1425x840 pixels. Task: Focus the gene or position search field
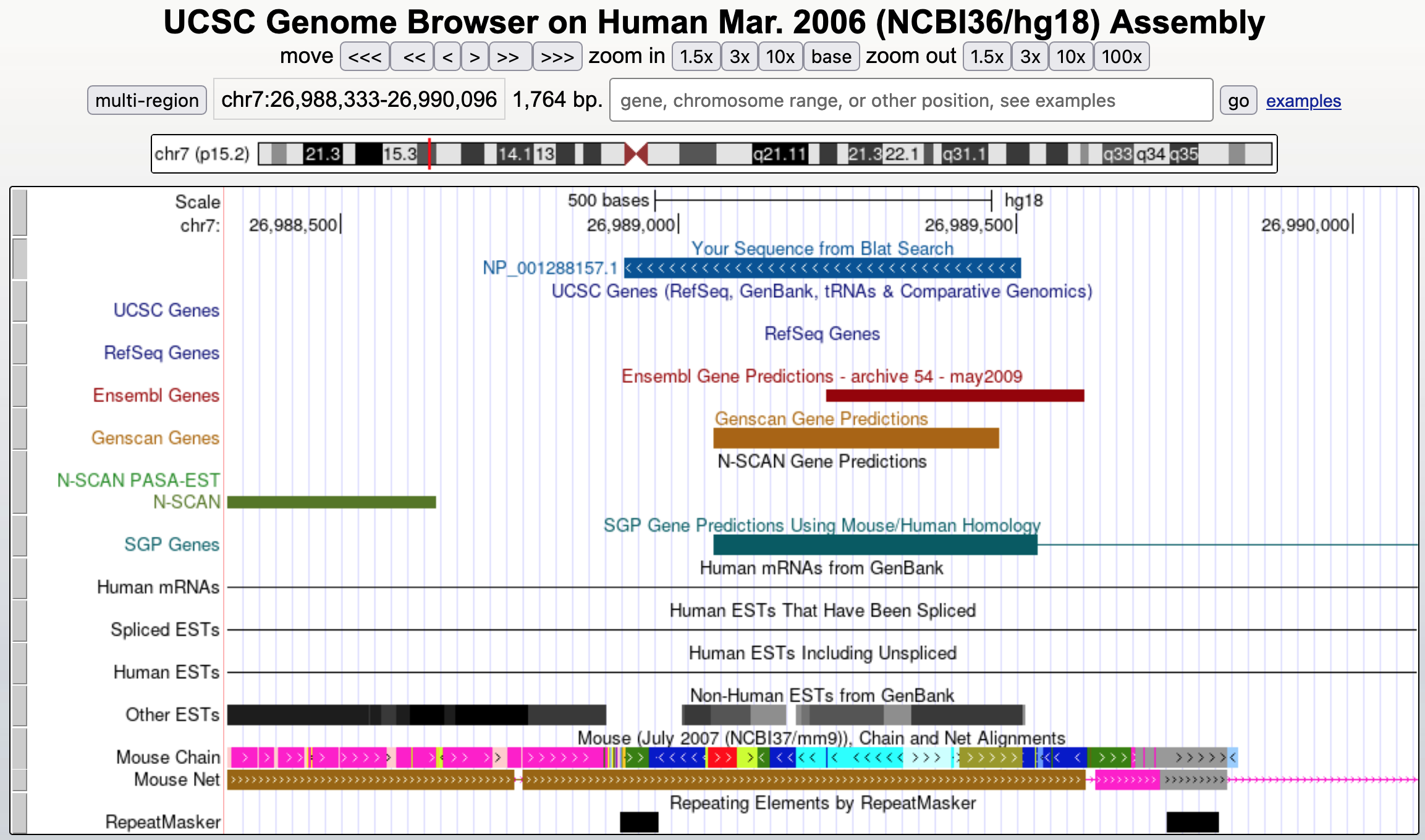pyautogui.click(x=911, y=100)
